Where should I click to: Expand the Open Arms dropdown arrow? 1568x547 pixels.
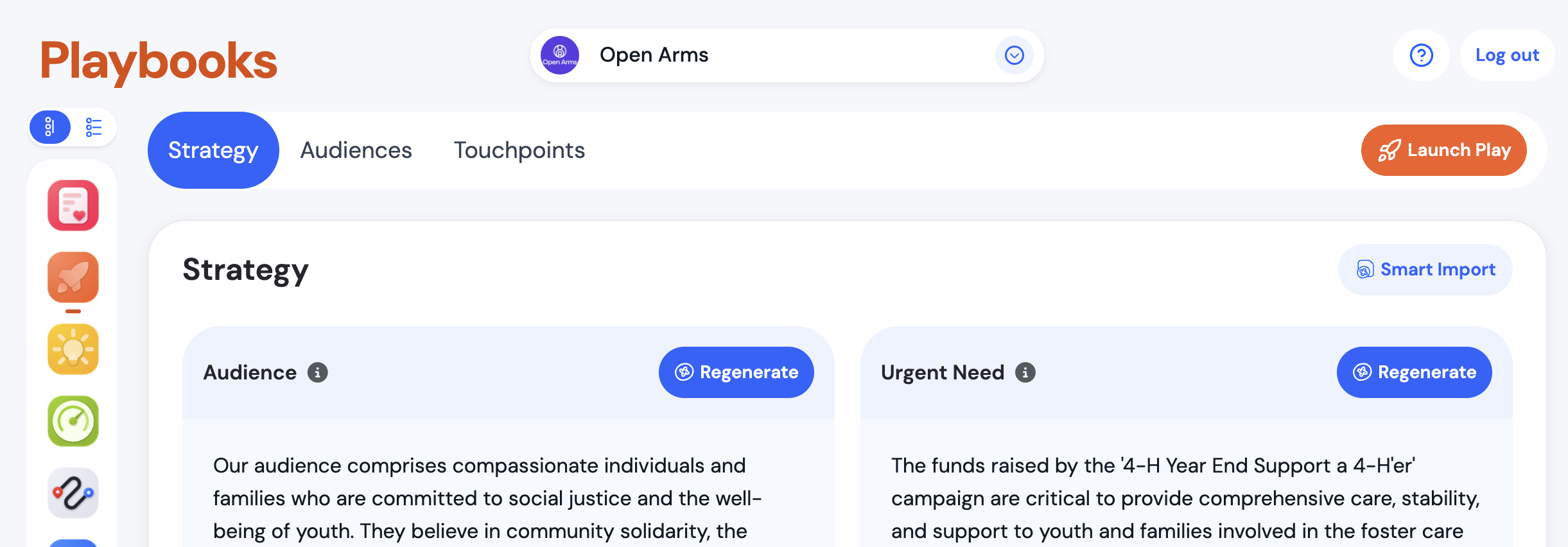pos(1014,55)
